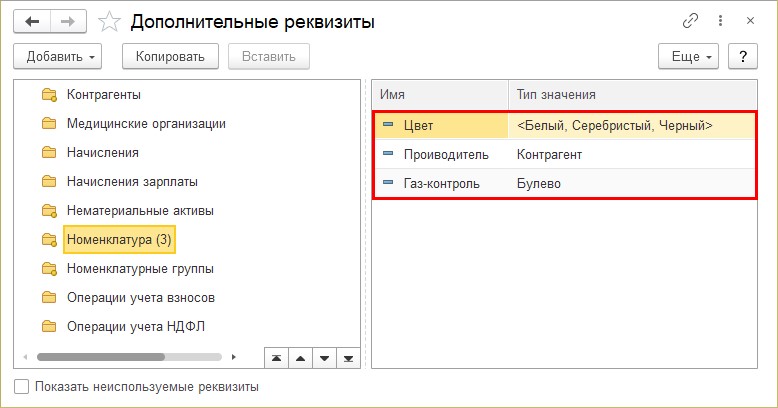Move list to the top arrow button
The height and width of the screenshot is (408, 778).
click(276, 357)
